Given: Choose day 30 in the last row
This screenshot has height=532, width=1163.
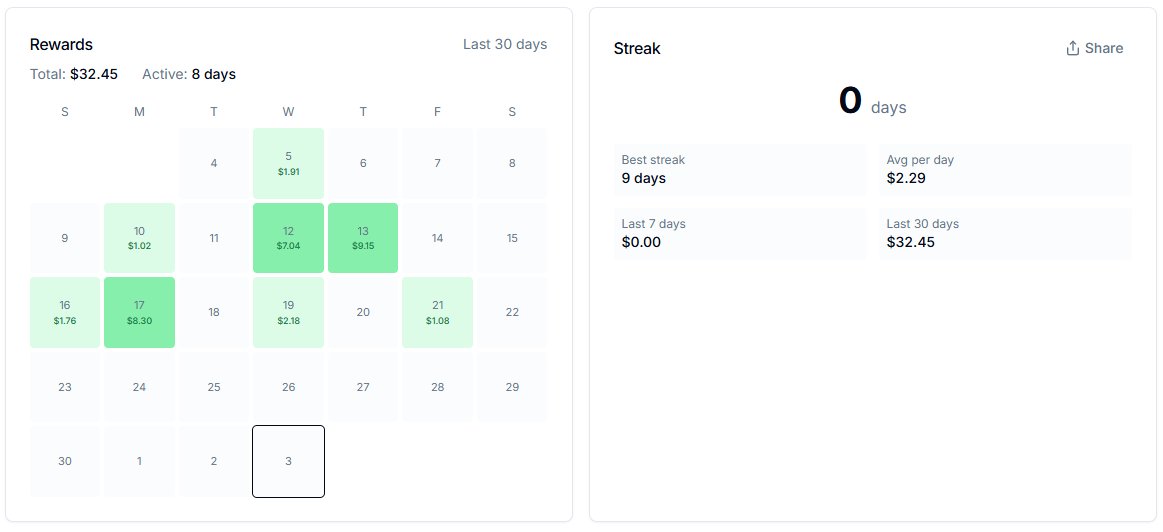Looking at the screenshot, I should pyautogui.click(x=65, y=462).
